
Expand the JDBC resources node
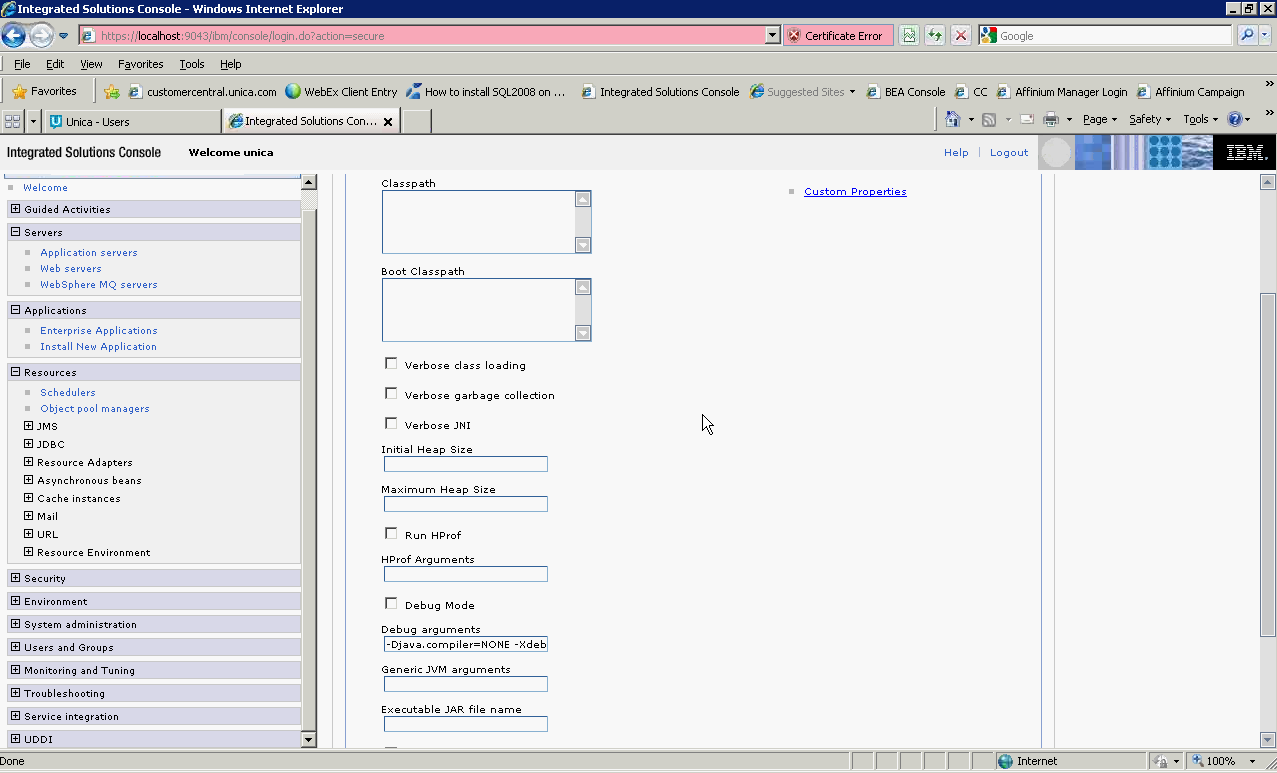tap(28, 444)
